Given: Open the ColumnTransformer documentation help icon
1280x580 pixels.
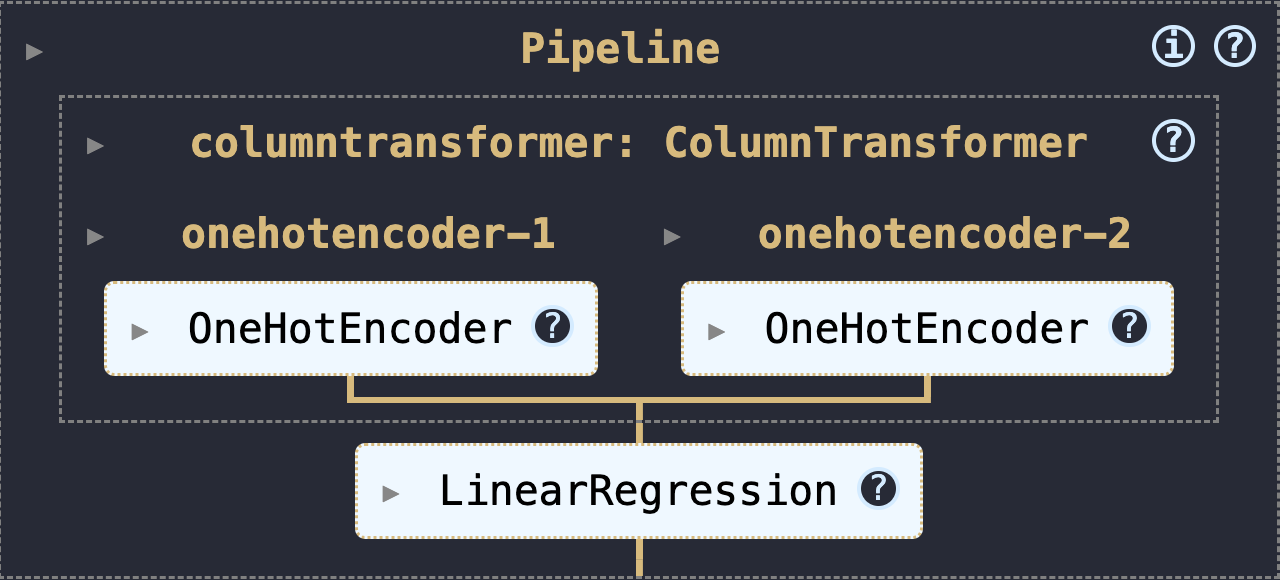Looking at the screenshot, I should 1173,141.
